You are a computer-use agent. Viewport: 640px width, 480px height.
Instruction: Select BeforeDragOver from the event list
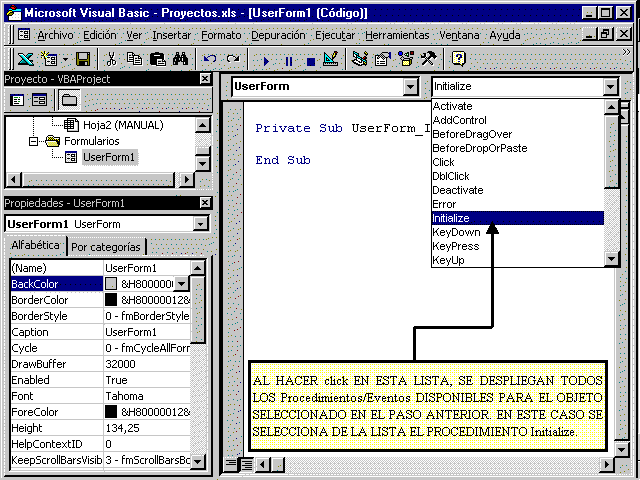tap(518, 134)
